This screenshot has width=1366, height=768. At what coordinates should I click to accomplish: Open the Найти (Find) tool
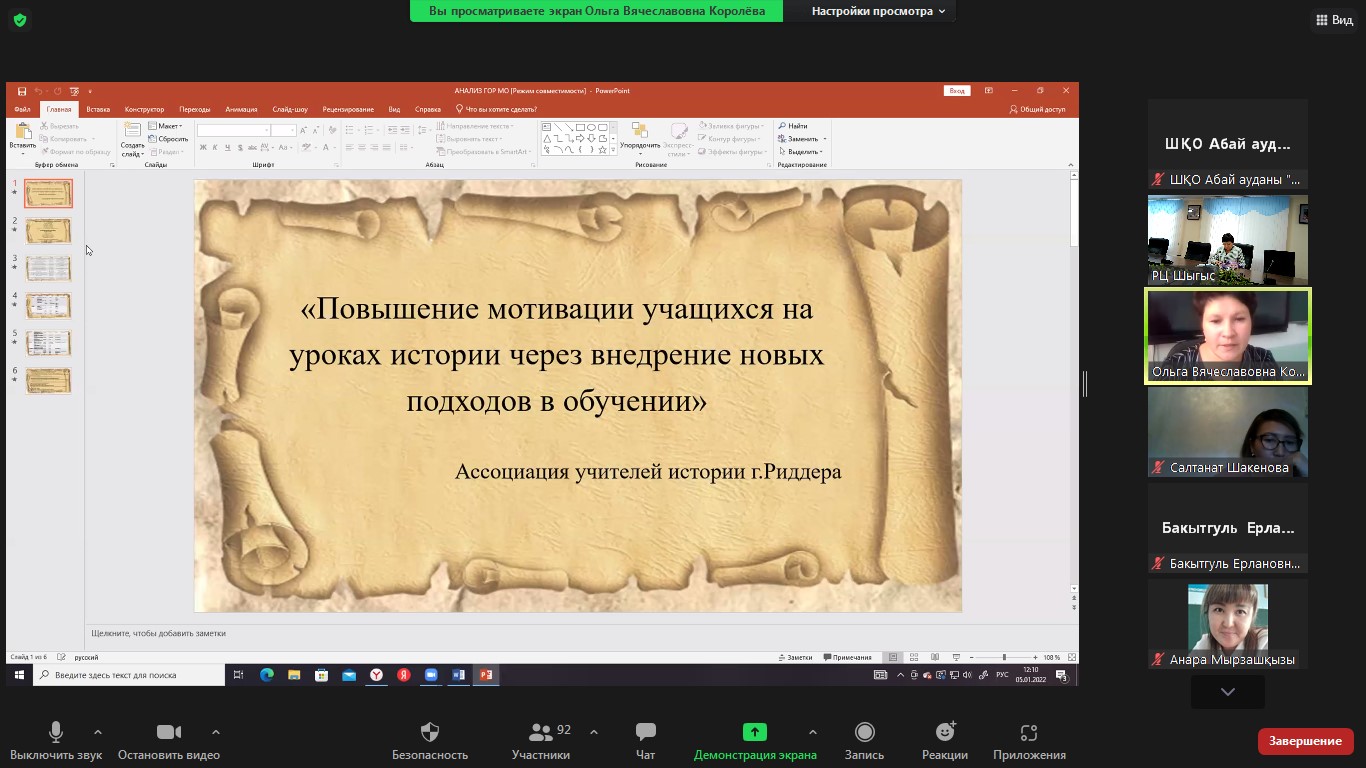[797, 125]
